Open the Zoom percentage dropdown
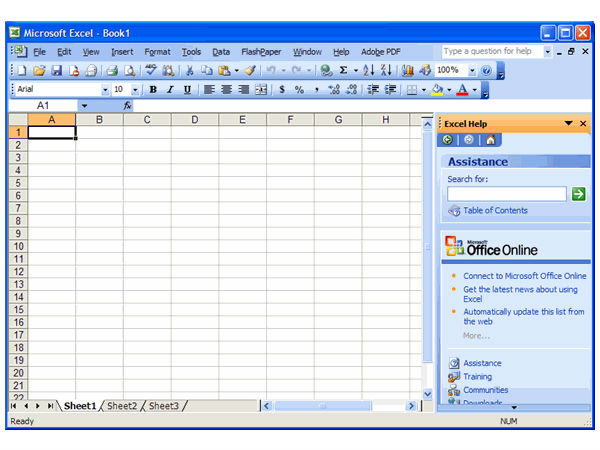600x450 pixels. [x=469, y=71]
